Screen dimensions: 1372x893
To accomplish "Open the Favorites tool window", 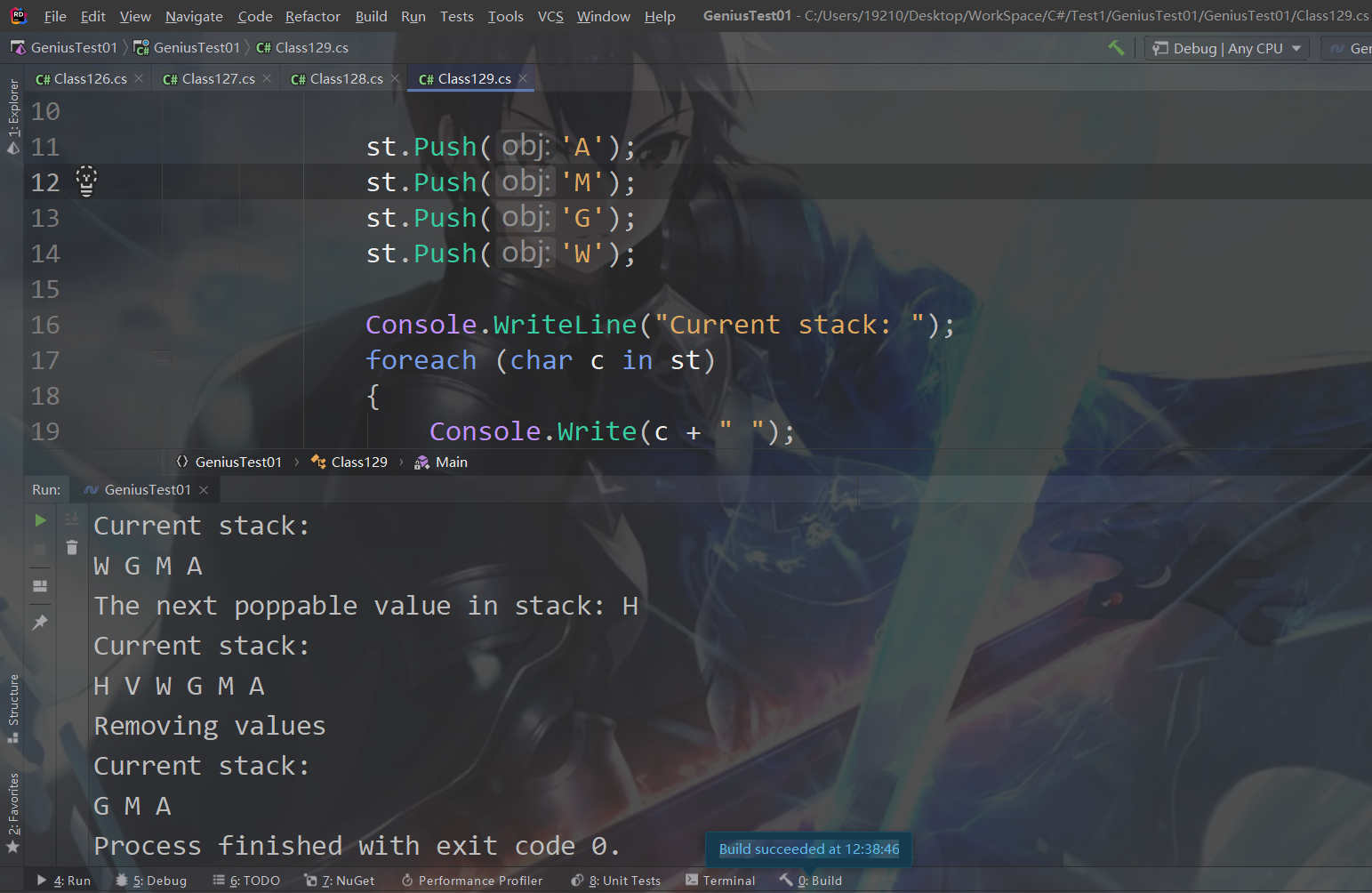I will pyautogui.click(x=12, y=813).
